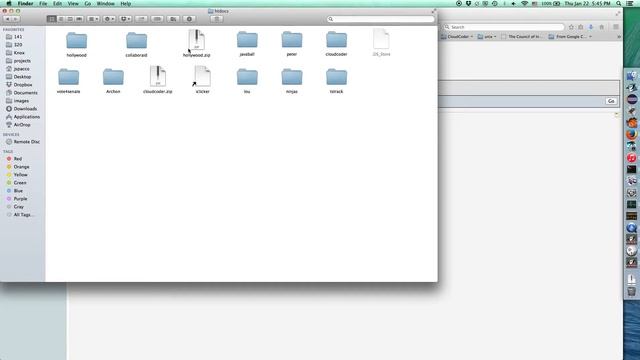Select the alias file with shortcut arrow
This screenshot has width=640, height=360.
tap(202, 80)
